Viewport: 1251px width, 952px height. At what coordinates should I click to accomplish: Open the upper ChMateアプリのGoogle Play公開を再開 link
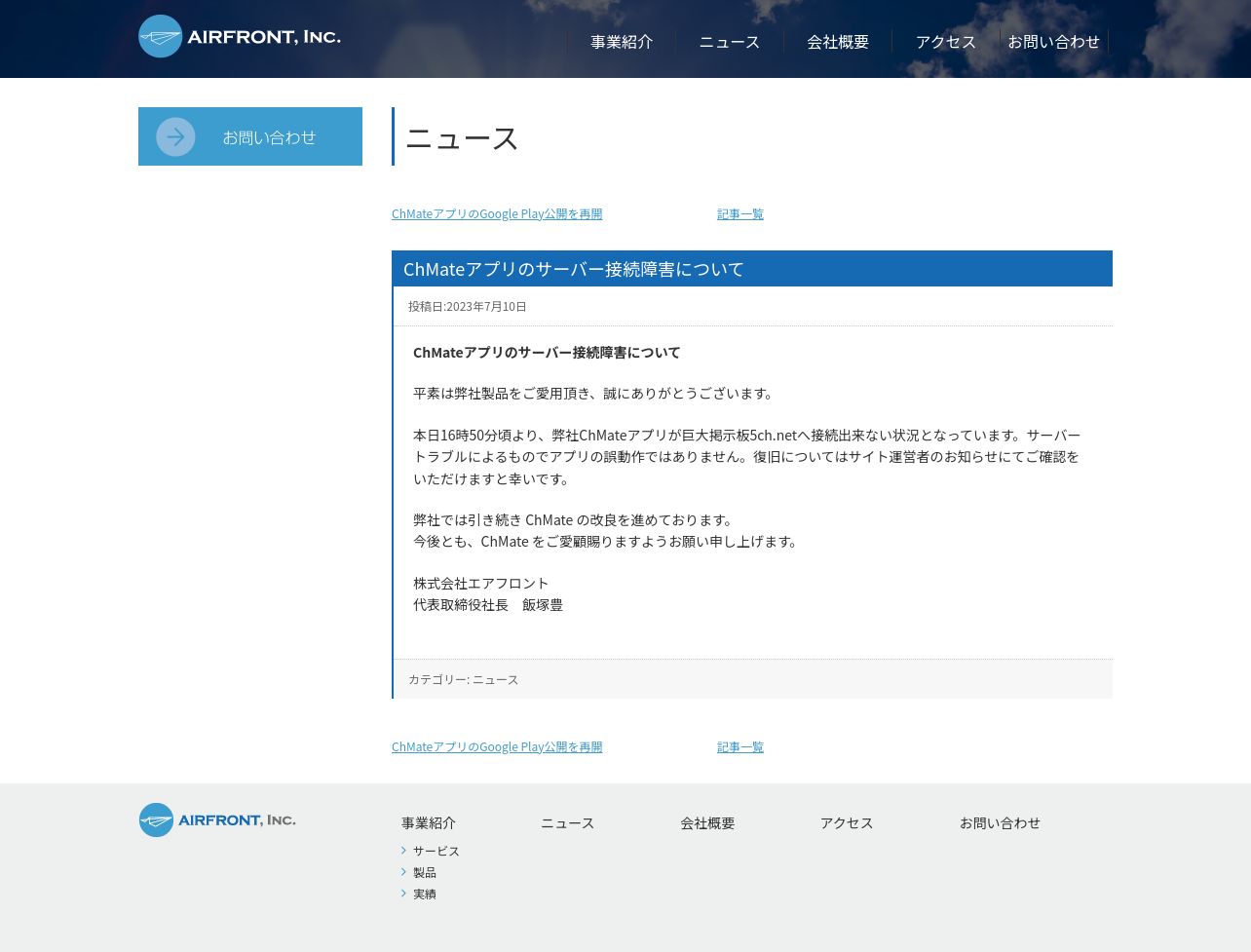[497, 213]
